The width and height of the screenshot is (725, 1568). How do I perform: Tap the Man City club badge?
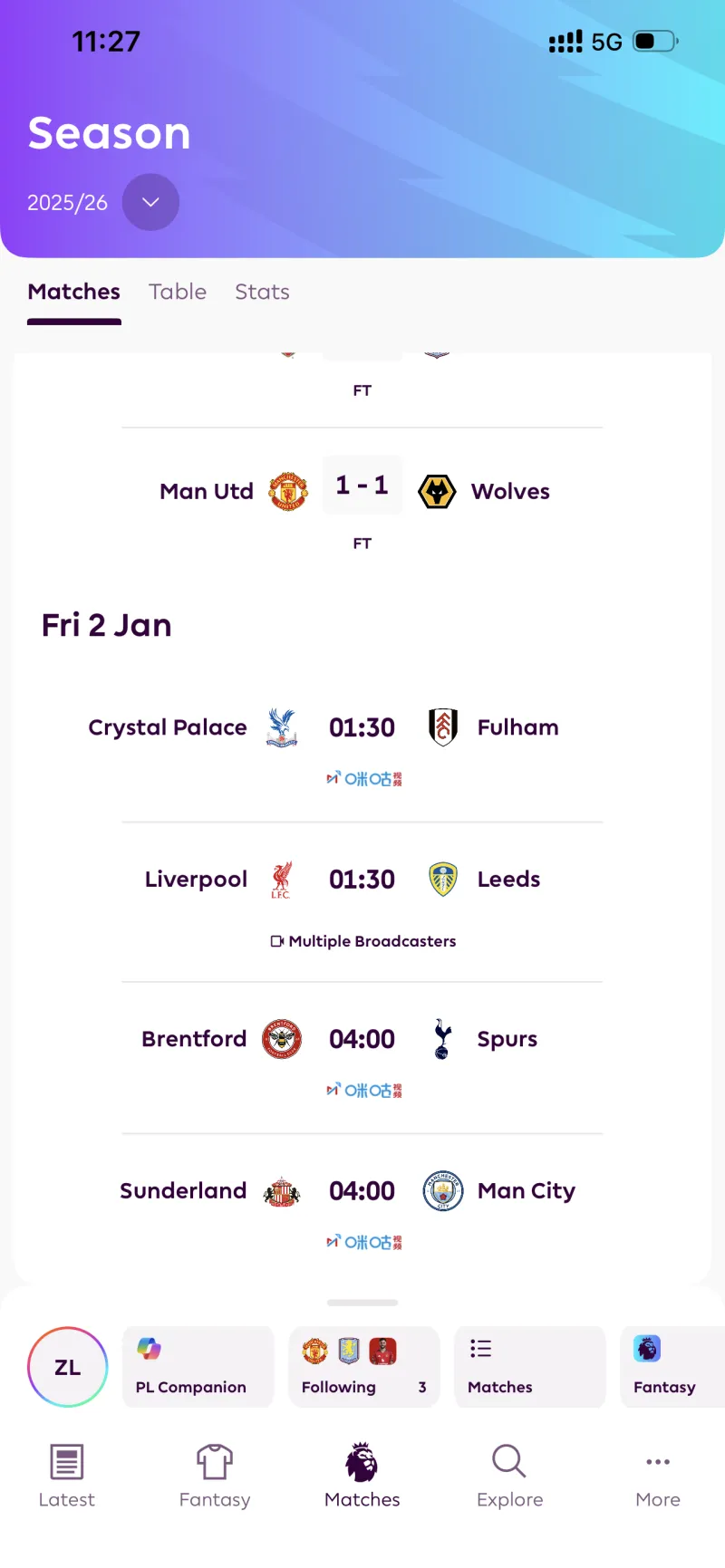(x=443, y=1191)
